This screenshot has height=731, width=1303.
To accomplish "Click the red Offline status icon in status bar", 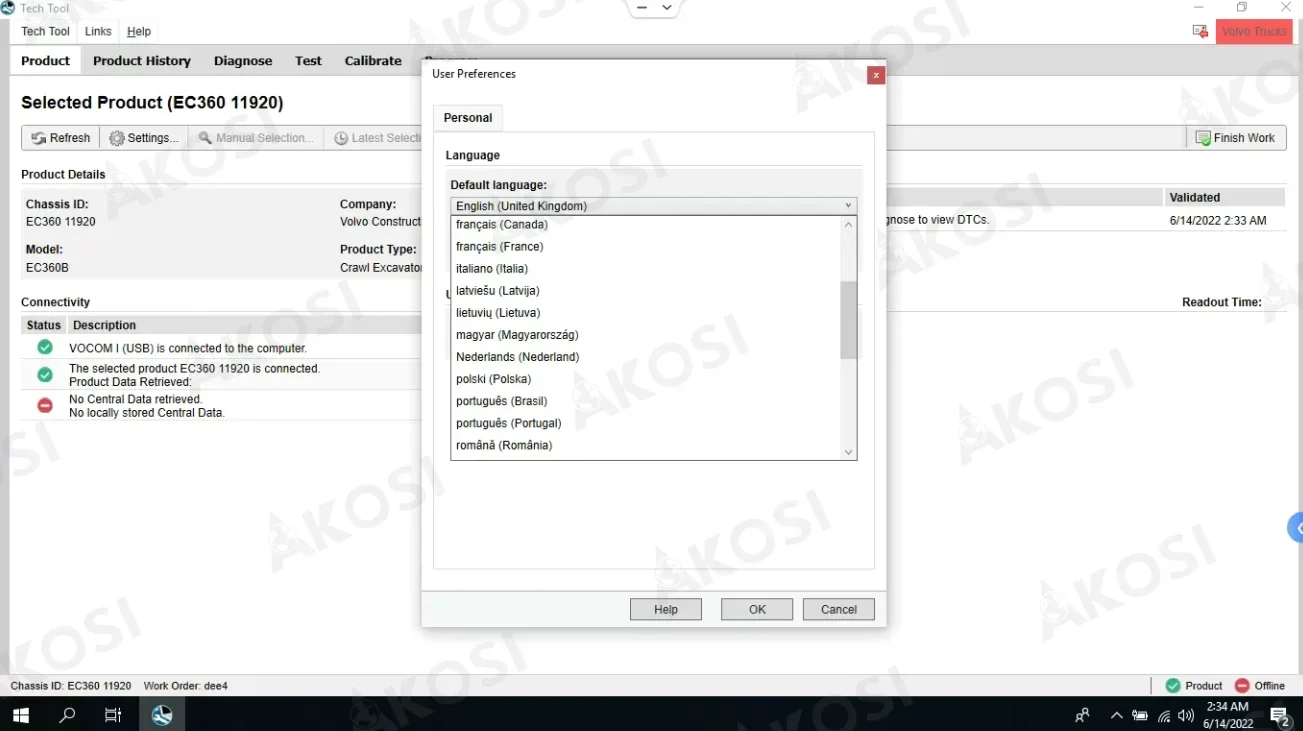I will [x=1242, y=686].
